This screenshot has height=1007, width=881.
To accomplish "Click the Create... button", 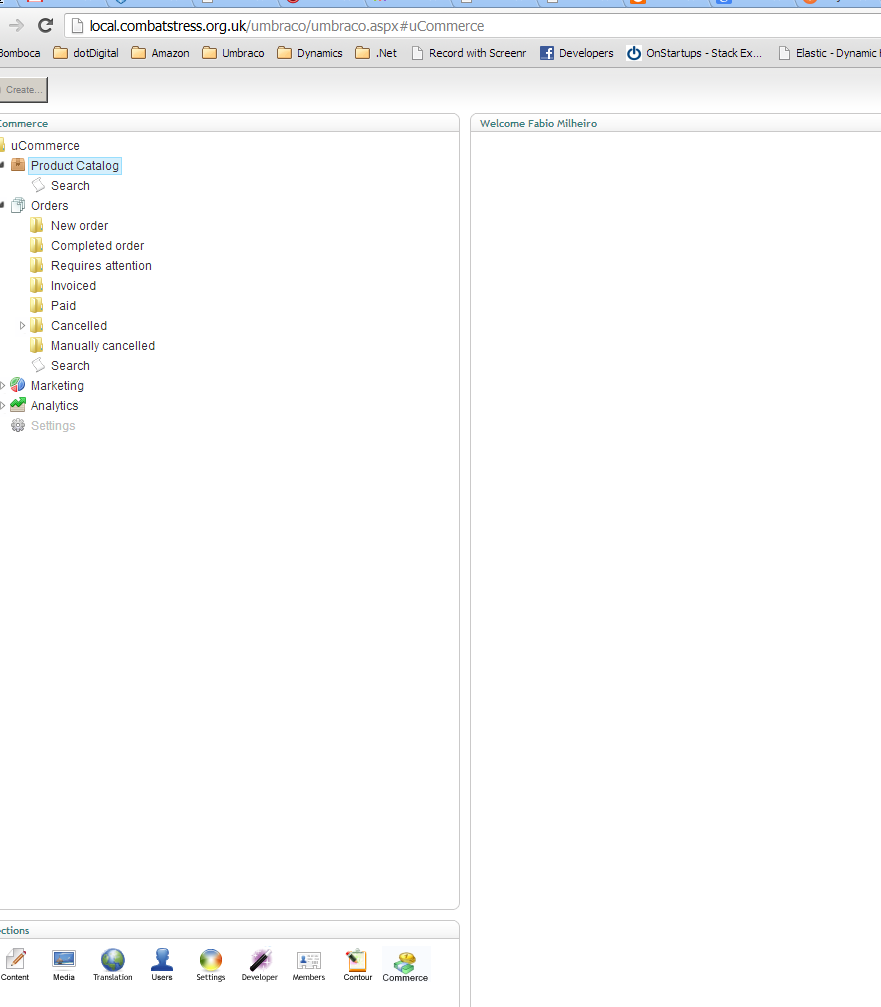I will (x=23, y=90).
